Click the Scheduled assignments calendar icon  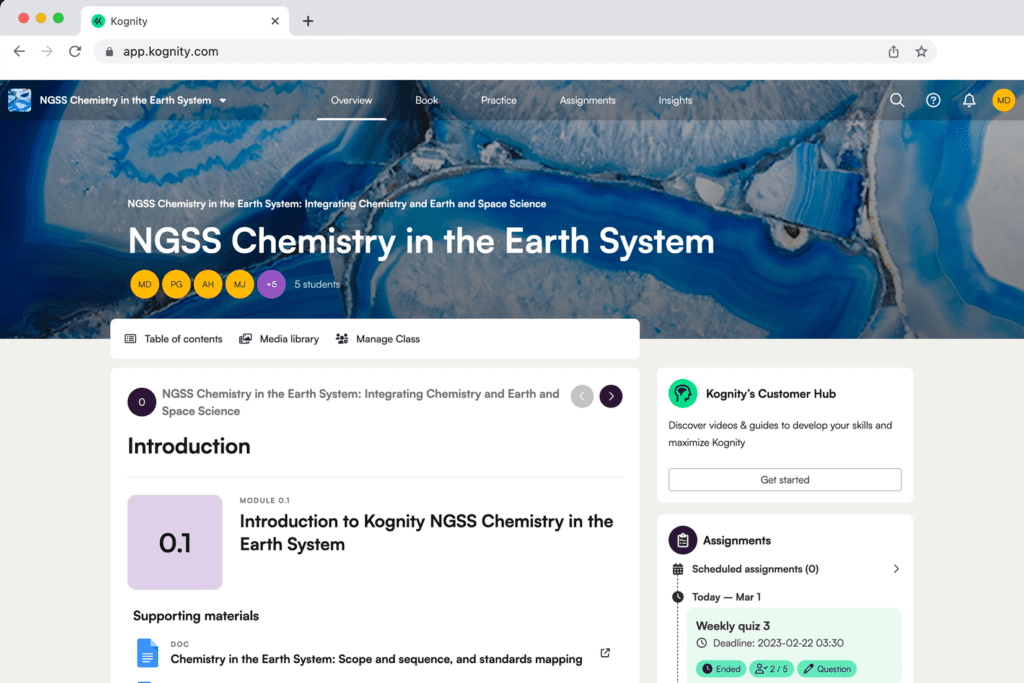tap(679, 568)
